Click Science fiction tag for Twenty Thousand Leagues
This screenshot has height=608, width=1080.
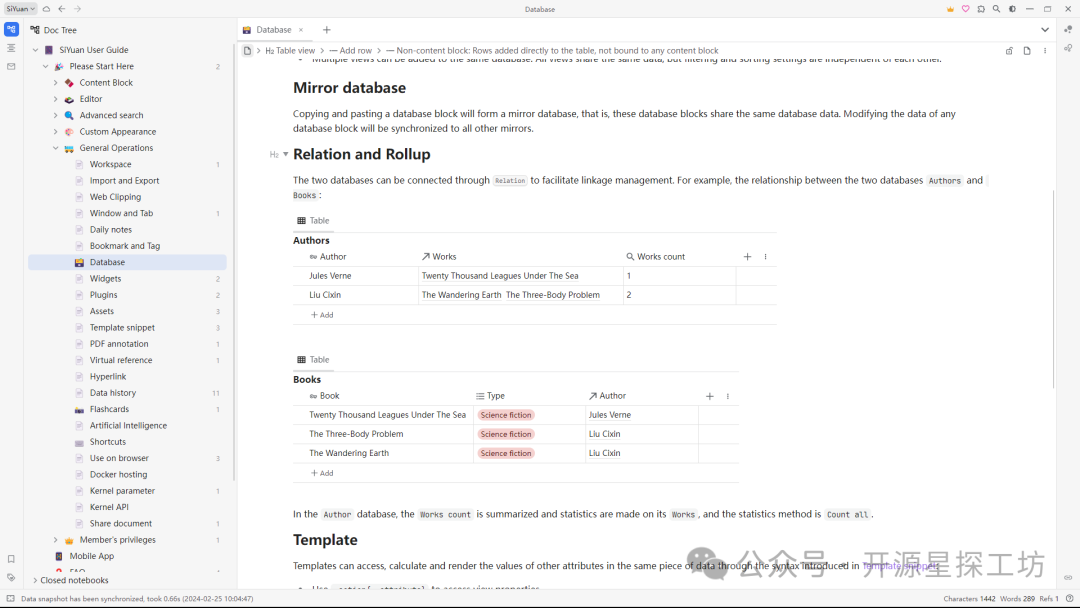point(506,415)
